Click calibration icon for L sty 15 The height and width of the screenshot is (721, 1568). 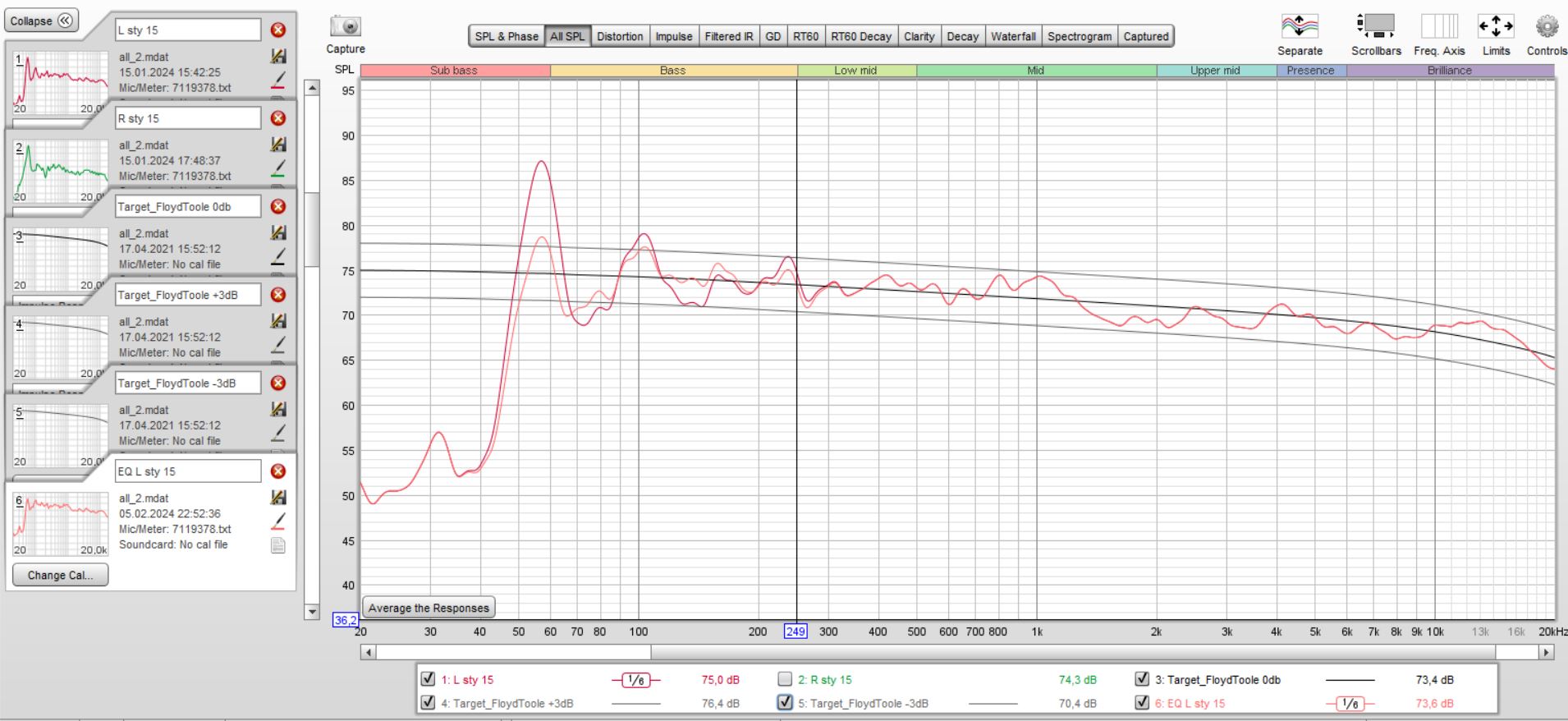[278, 57]
